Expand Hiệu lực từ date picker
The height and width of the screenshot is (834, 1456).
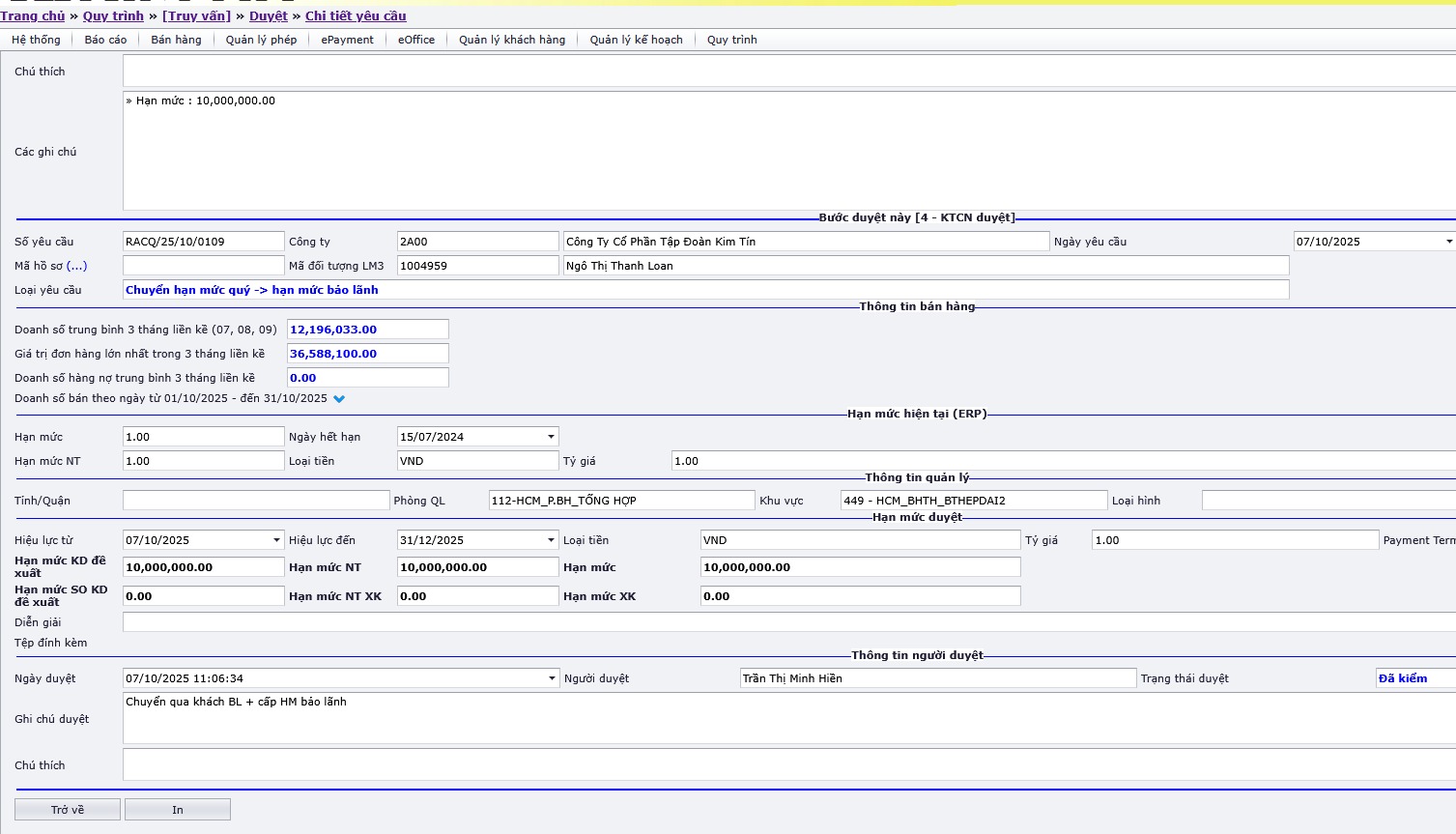click(x=276, y=540)
